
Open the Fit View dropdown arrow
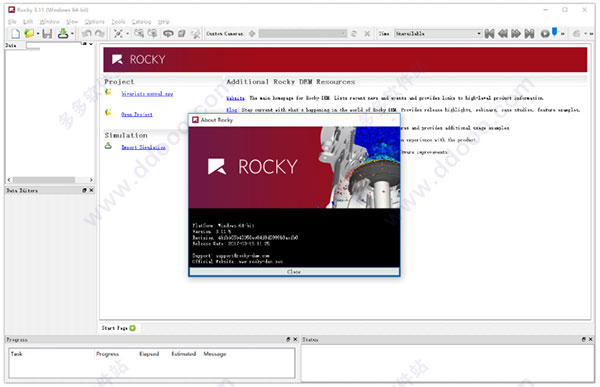(x=127, y=34)
